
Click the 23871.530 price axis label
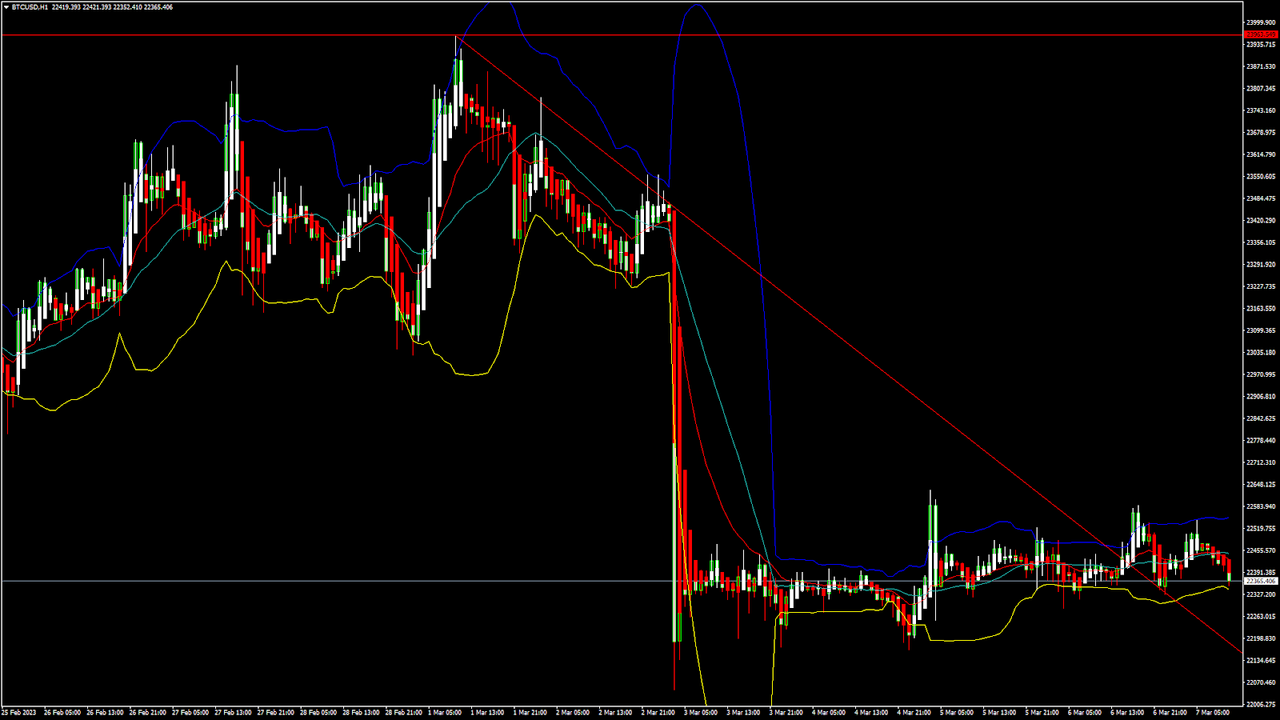pyautogui.click(x=1260, y=66)
